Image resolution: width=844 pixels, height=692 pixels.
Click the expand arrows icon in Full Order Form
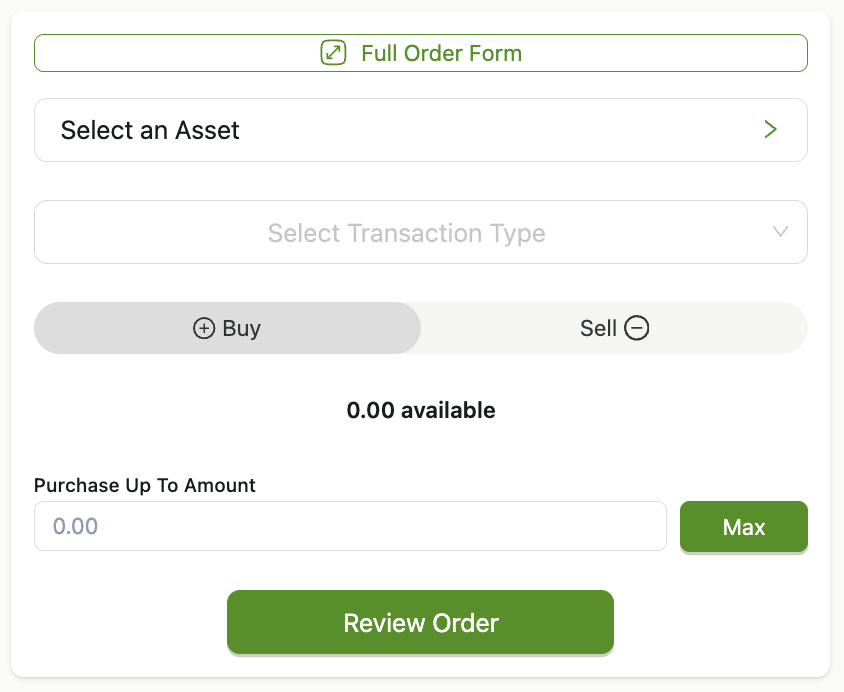[x=333, y=53]
